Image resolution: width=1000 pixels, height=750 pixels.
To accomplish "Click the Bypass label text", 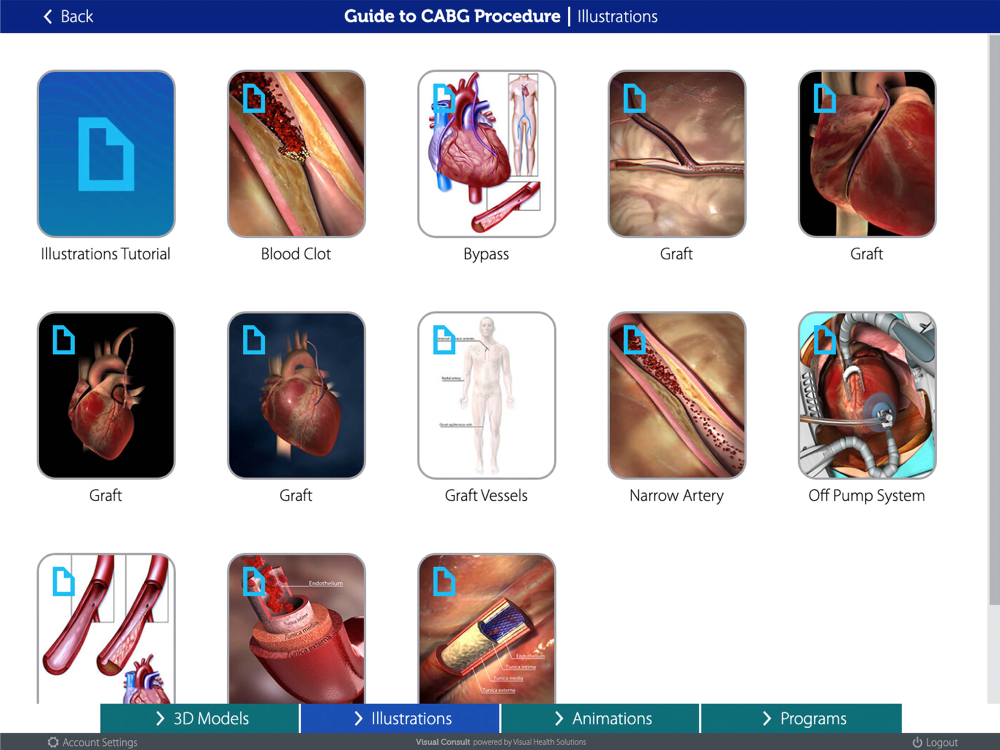I will click(486, 254).
